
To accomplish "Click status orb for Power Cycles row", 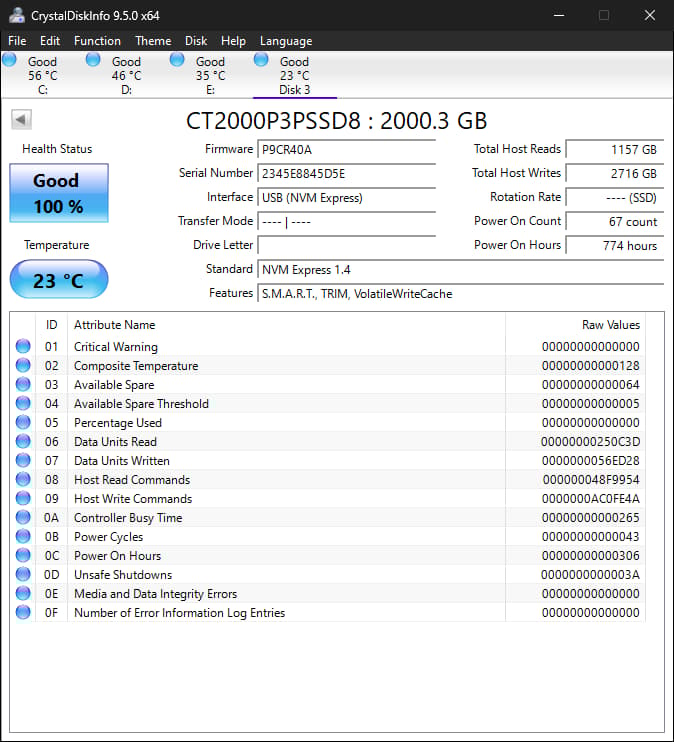I will tap(23, 536).
